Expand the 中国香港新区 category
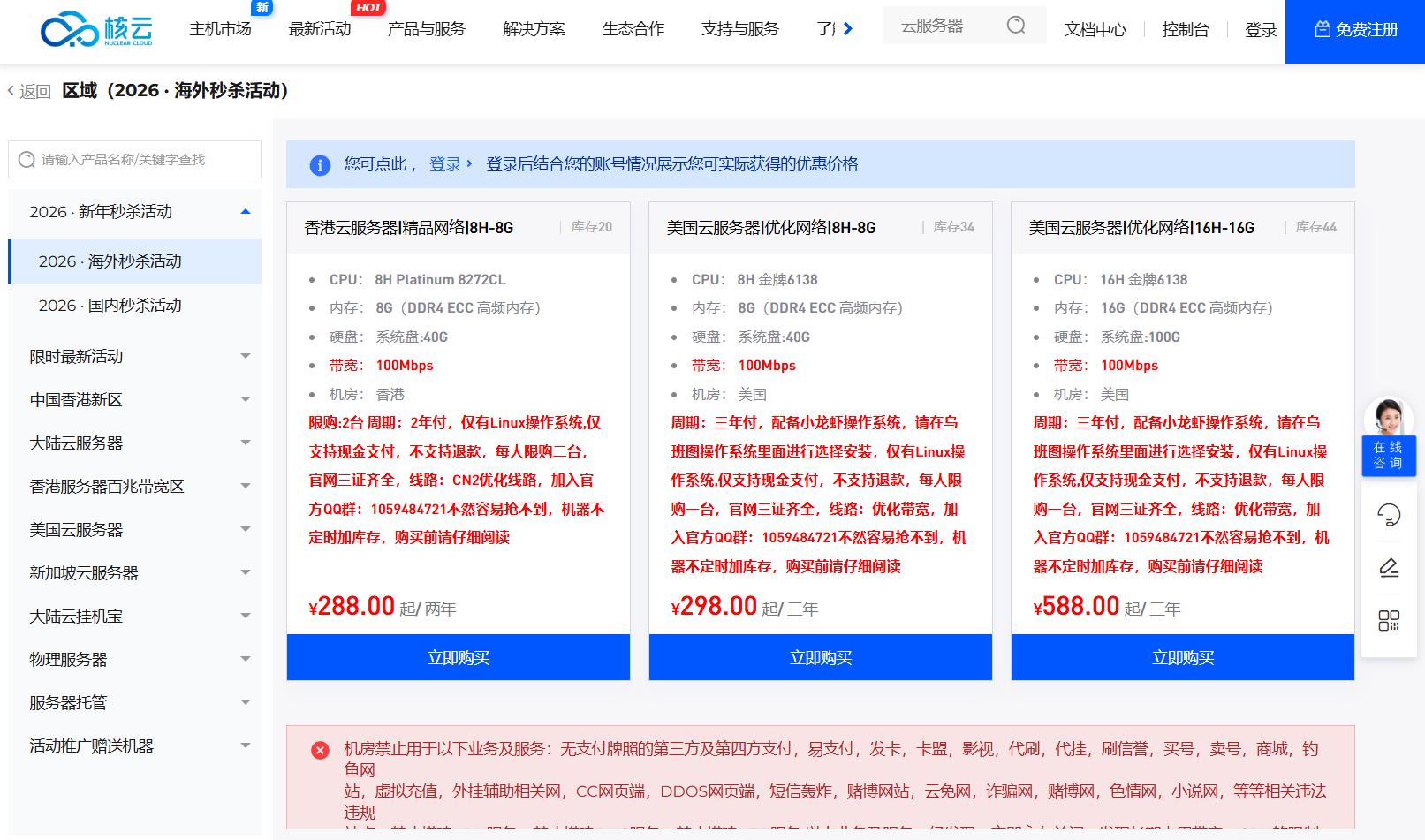The width and height of the screenshot is (1425, 840). [x=246, y=399]
